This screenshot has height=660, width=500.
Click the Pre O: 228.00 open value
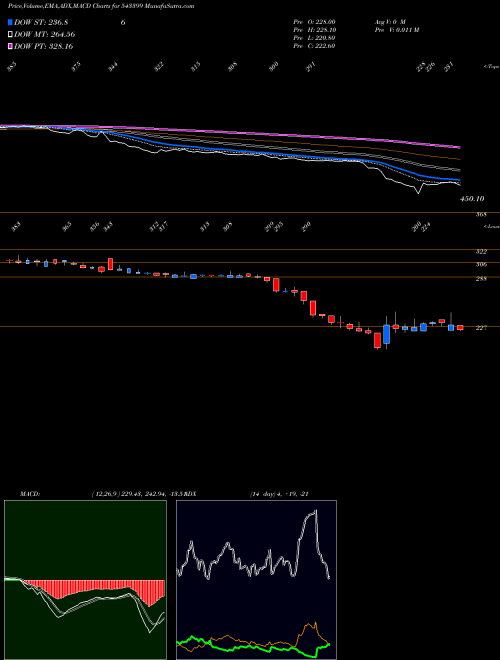(x=314, y=22)
